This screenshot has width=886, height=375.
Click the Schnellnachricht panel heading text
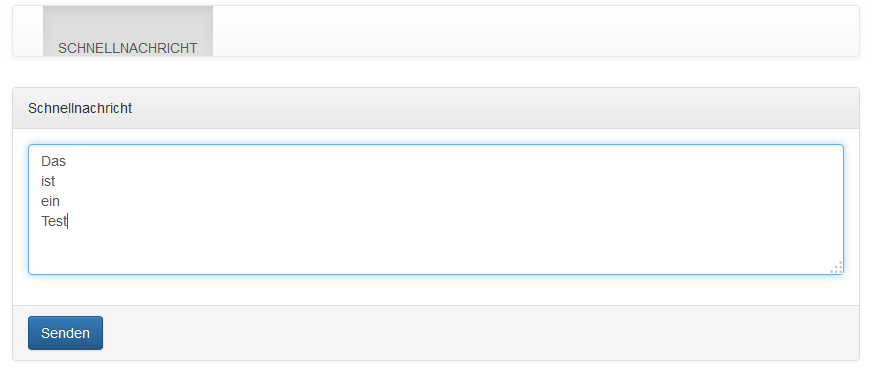click(80, 108)
